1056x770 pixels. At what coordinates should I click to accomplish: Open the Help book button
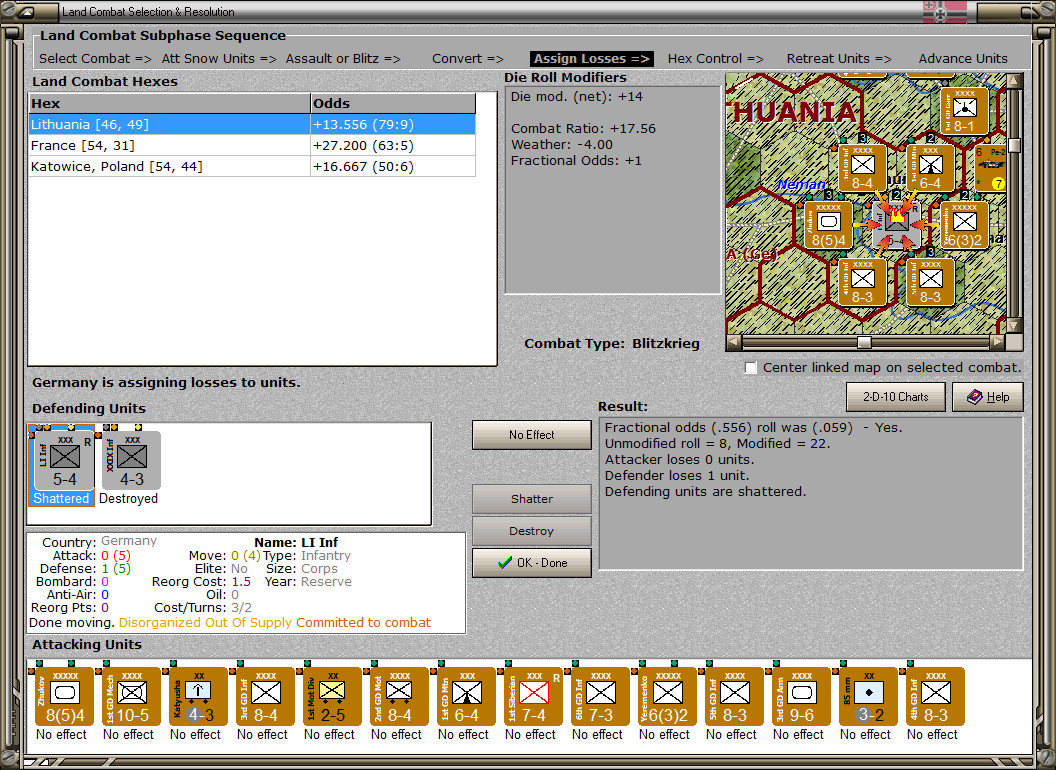988,397
